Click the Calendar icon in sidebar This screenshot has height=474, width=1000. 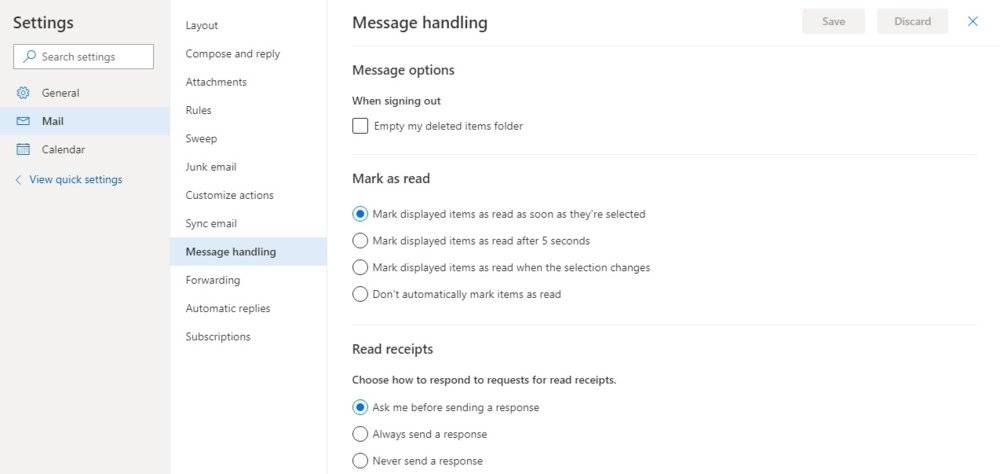point(23,149)
